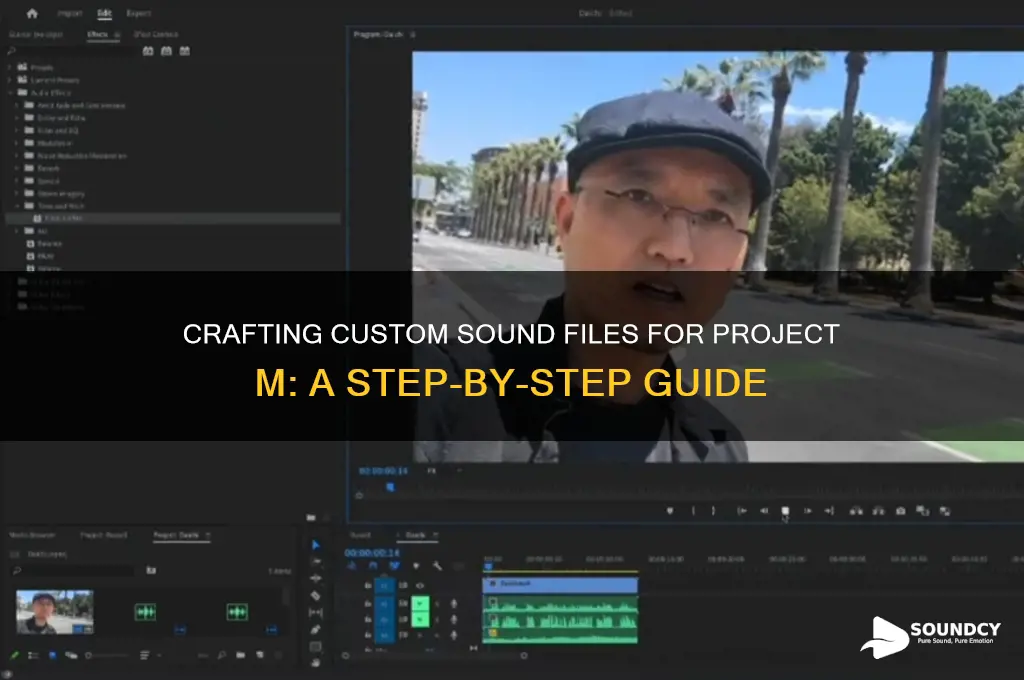Step forward one frame
This screenshot has height=680, width=1024.
(x=808, y=511)
